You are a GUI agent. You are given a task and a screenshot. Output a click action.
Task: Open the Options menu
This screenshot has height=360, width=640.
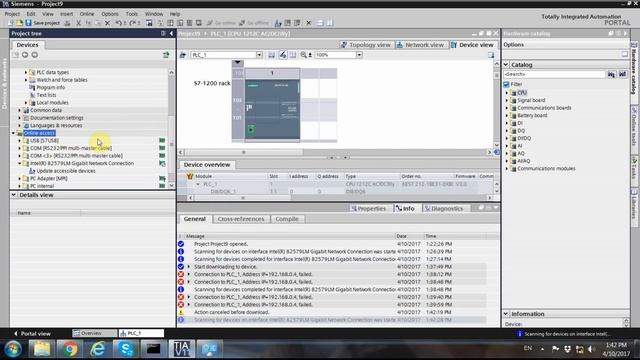point(110,14)
